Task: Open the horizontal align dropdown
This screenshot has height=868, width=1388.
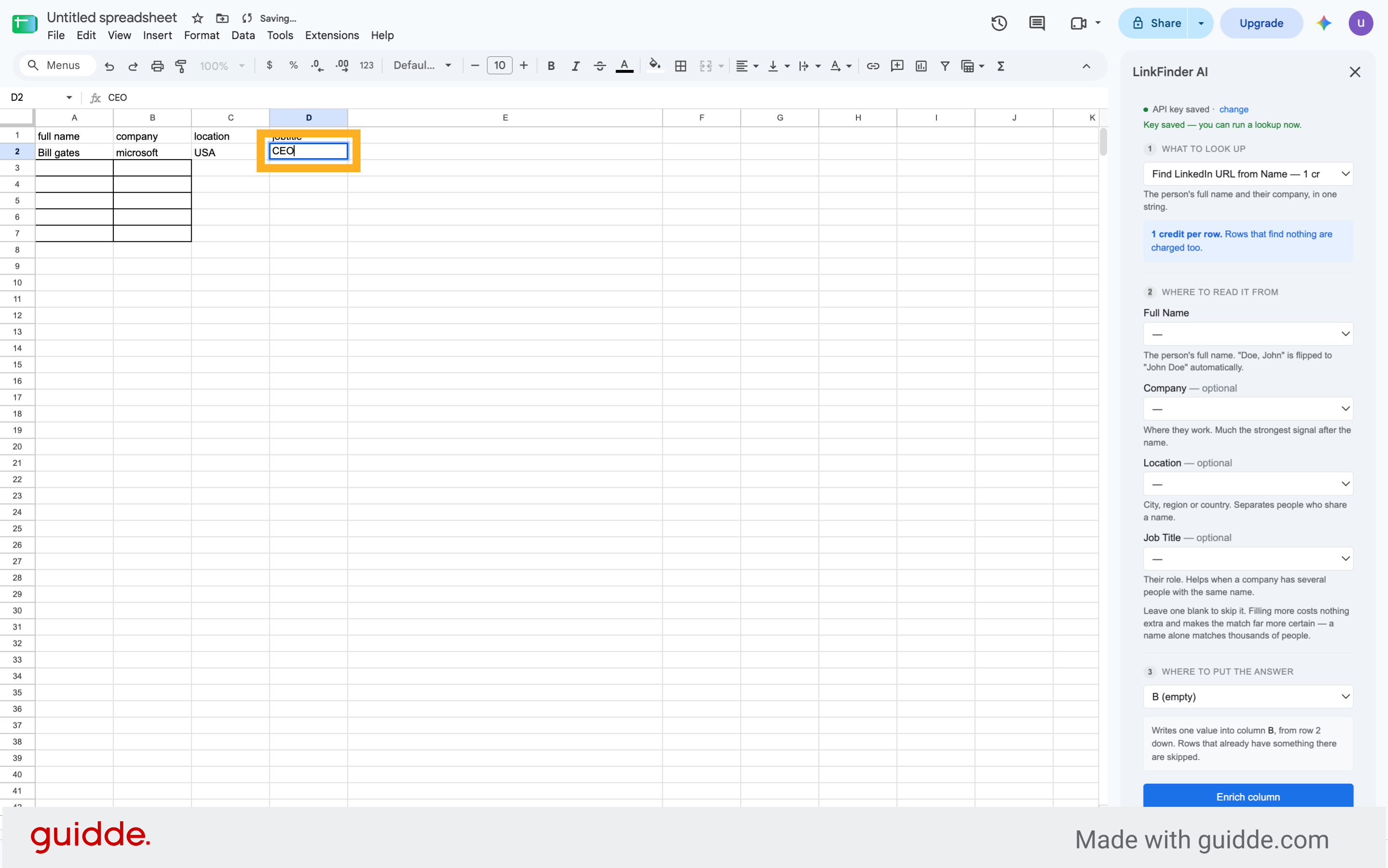Action: (747, 66)
